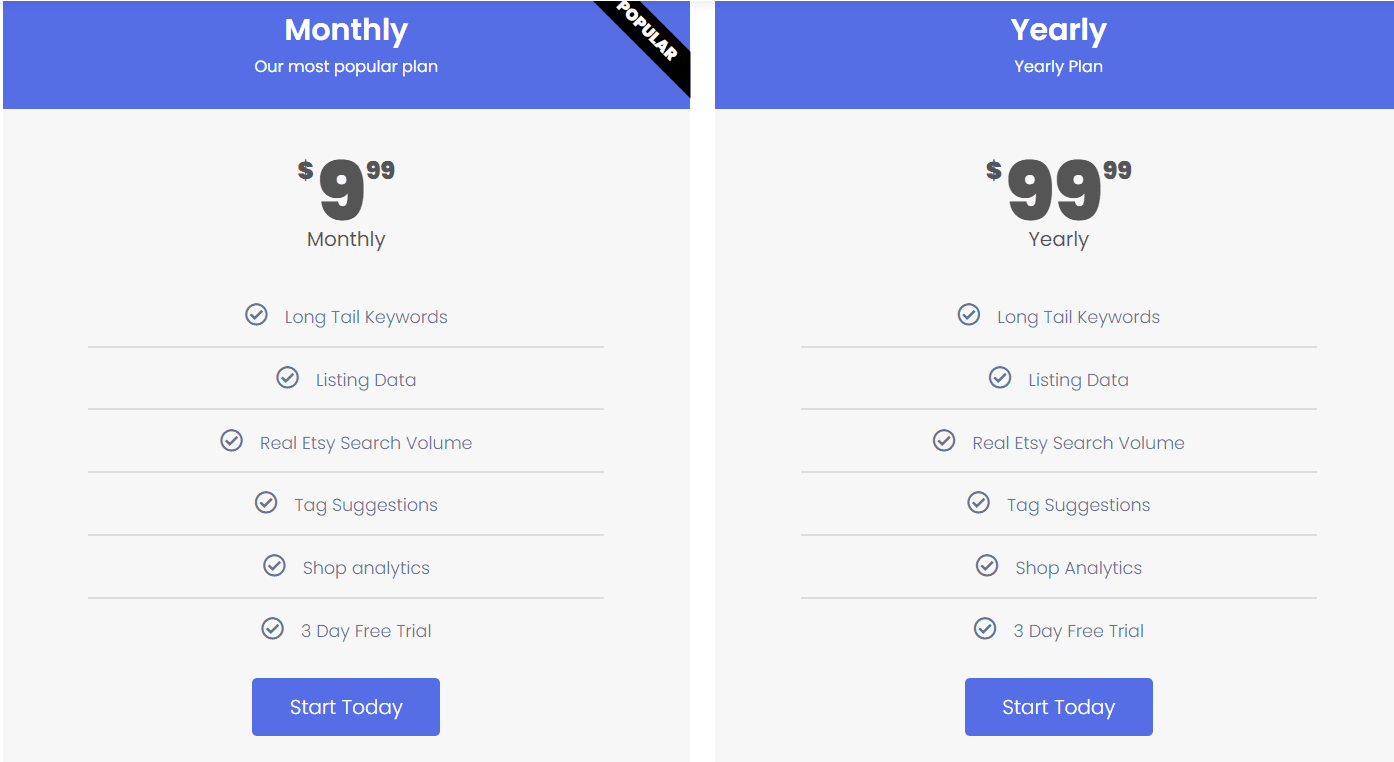Click the black POPULAR corner ribbon

coord(649,40)
